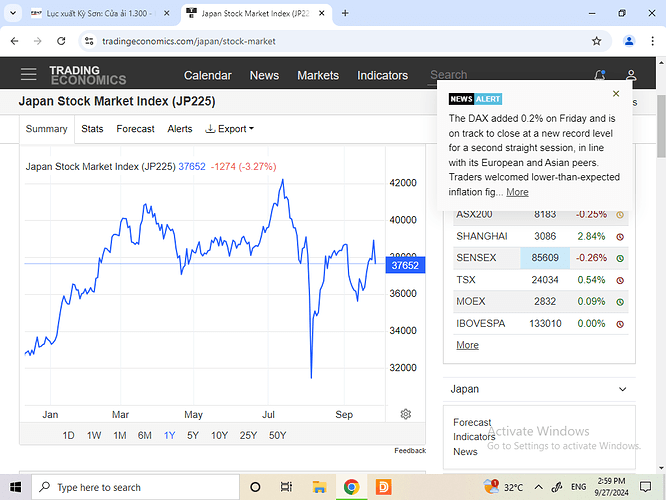Click the clock icon in ASX200 row
666x500 pixels.
pos(620,215)
